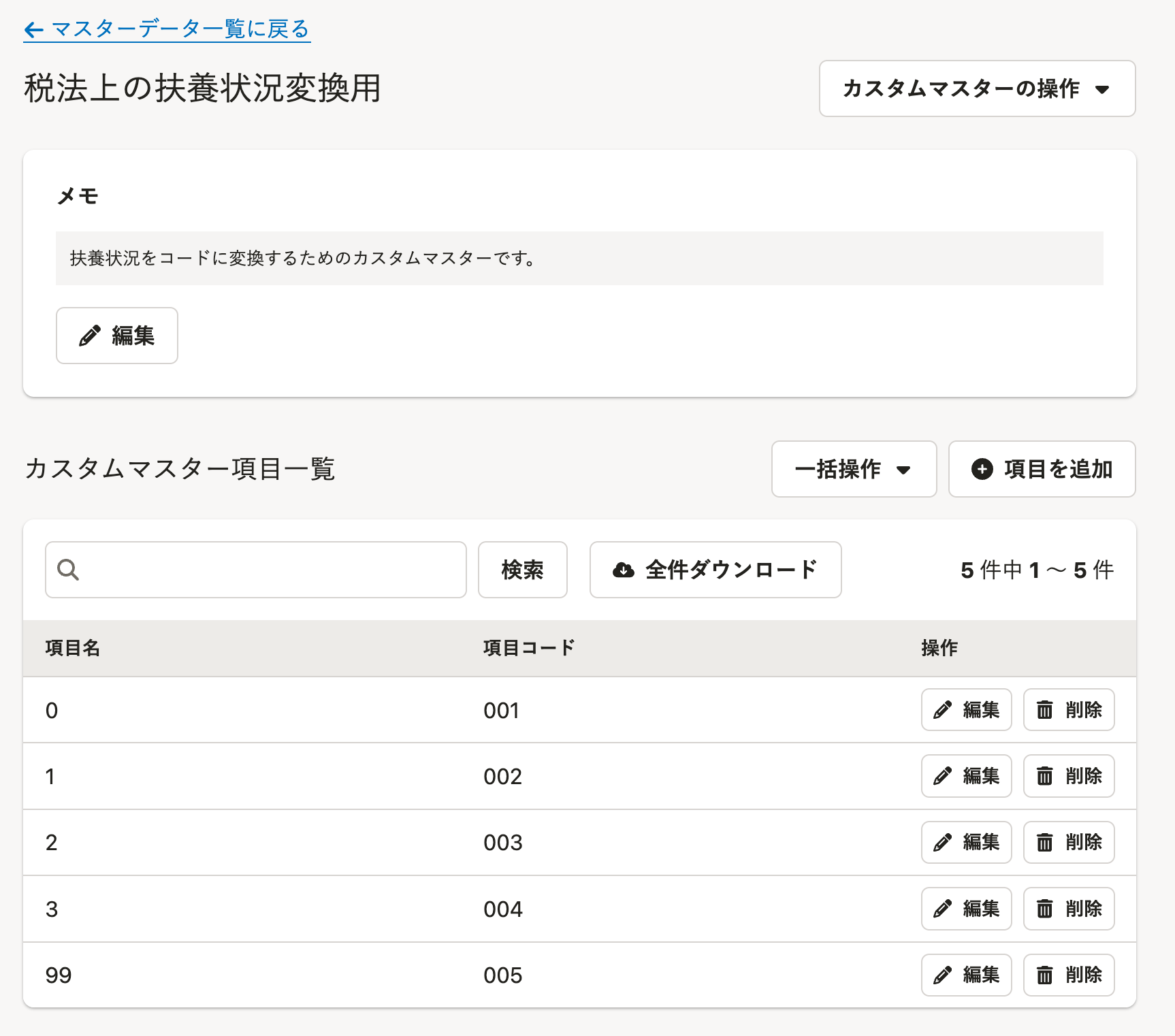Click the pencil icon in the memo section

90,336
